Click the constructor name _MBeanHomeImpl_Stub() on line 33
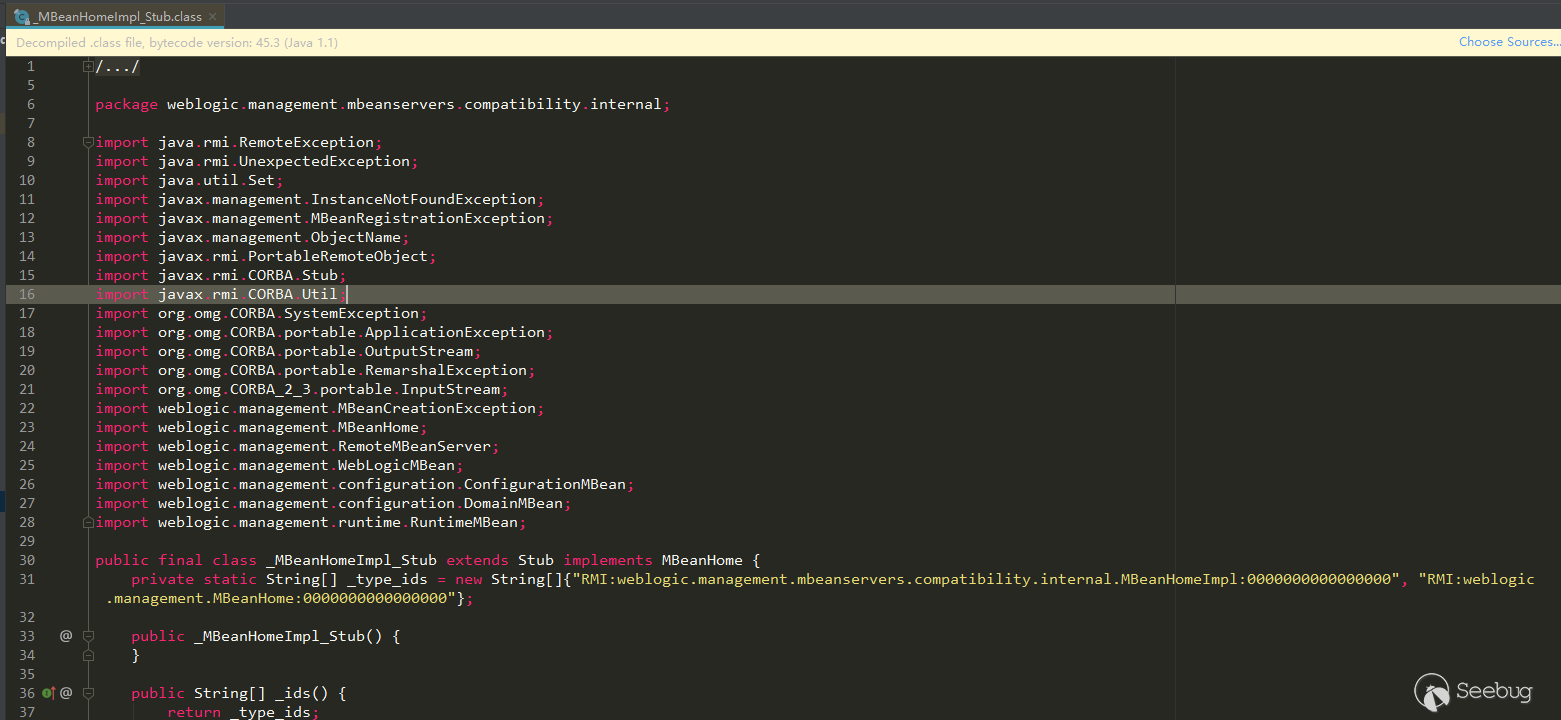 pos(288,636)
